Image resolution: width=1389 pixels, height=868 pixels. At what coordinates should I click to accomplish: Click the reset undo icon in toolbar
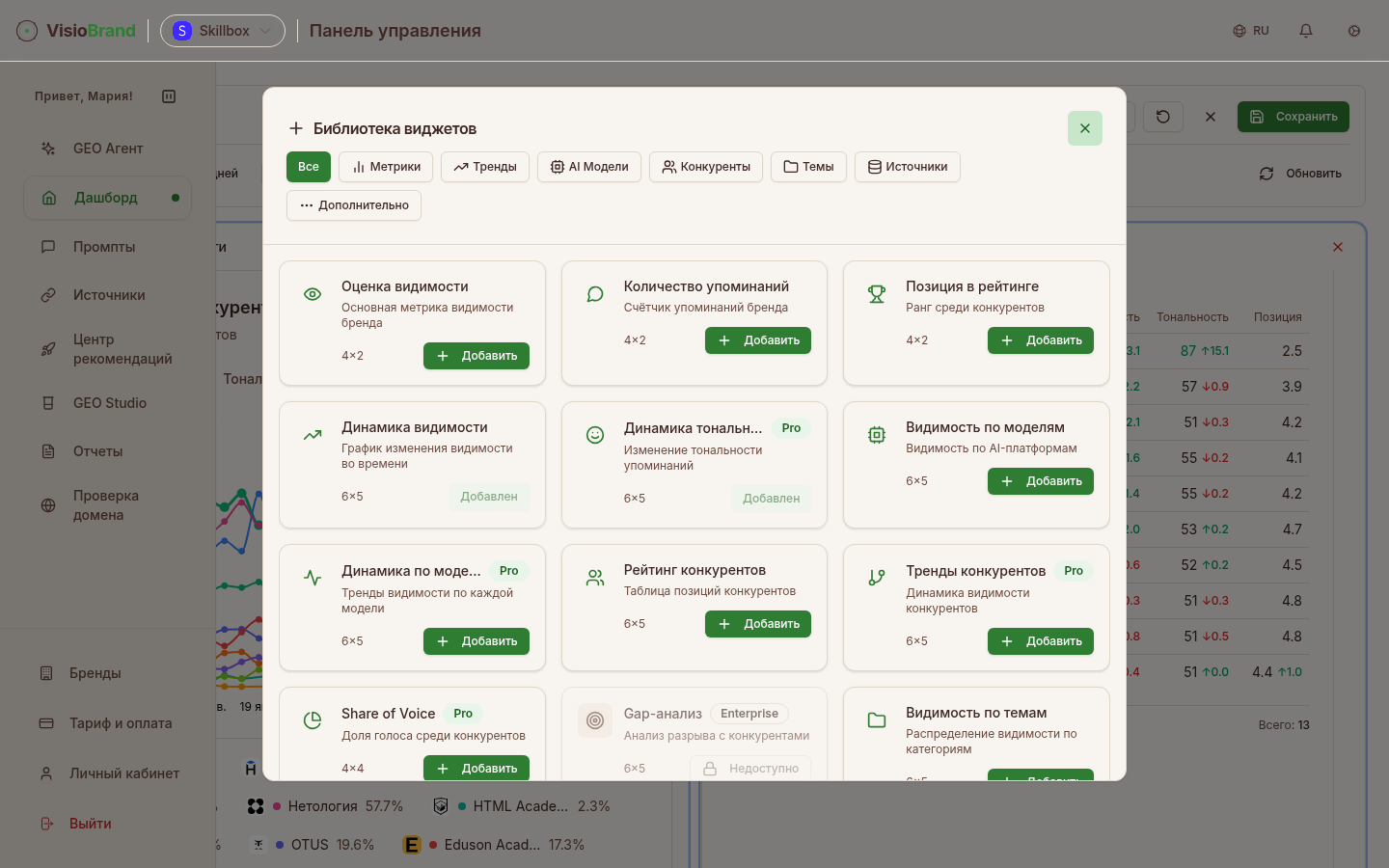[x=1163, y=117]
